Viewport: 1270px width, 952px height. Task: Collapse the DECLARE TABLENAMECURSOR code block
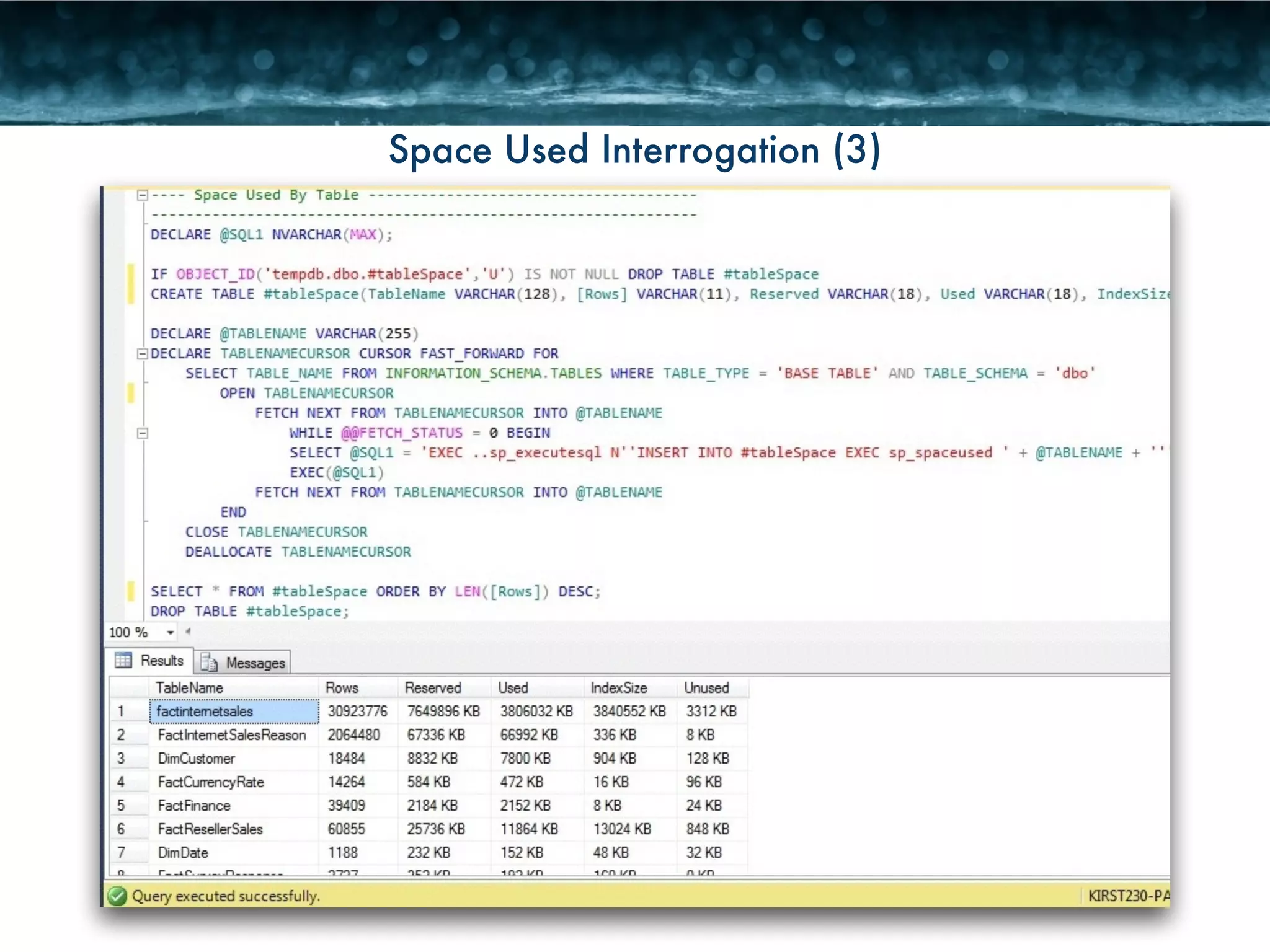(142, 354)
